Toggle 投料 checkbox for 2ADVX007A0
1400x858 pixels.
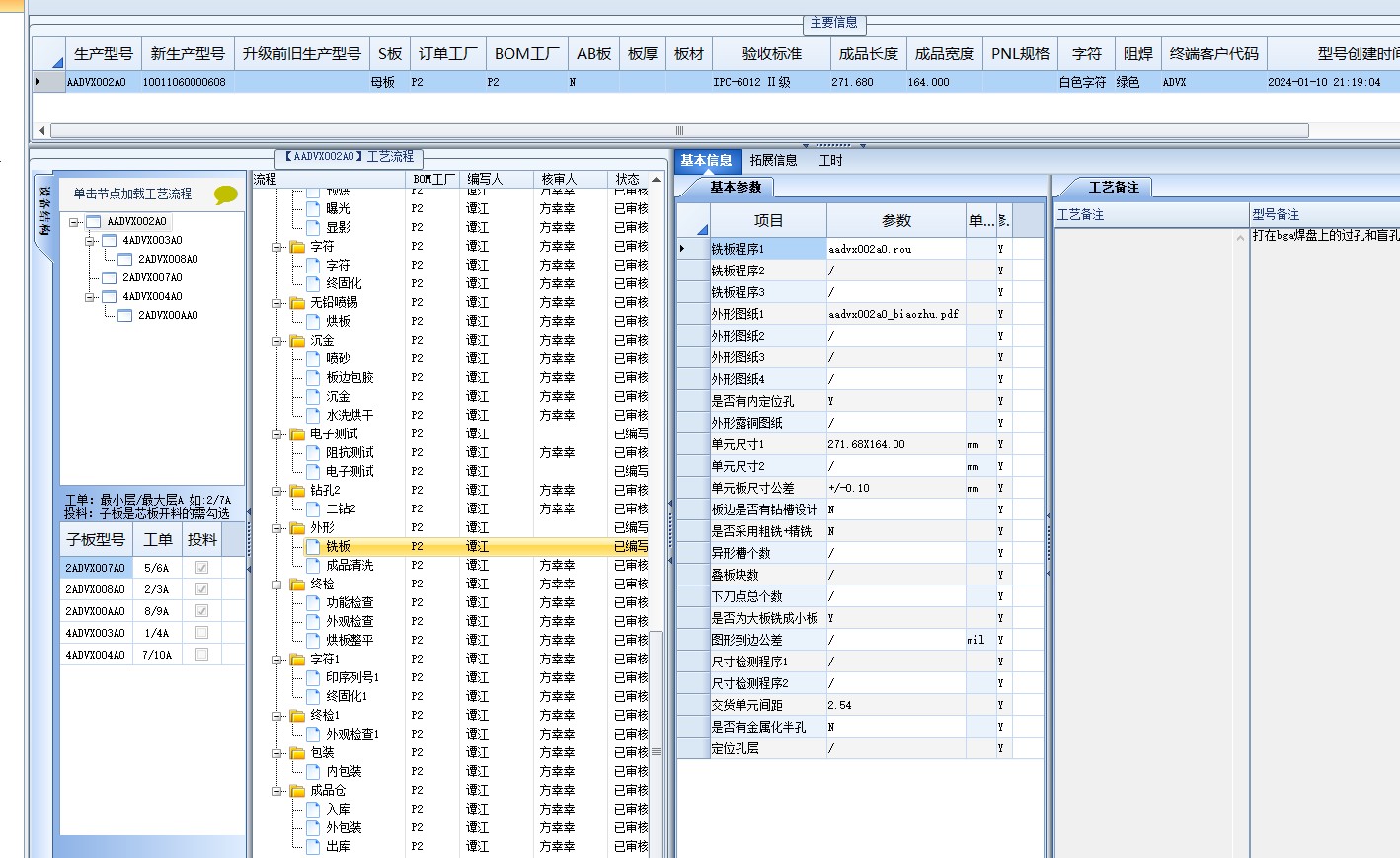(x=201, y=568)
